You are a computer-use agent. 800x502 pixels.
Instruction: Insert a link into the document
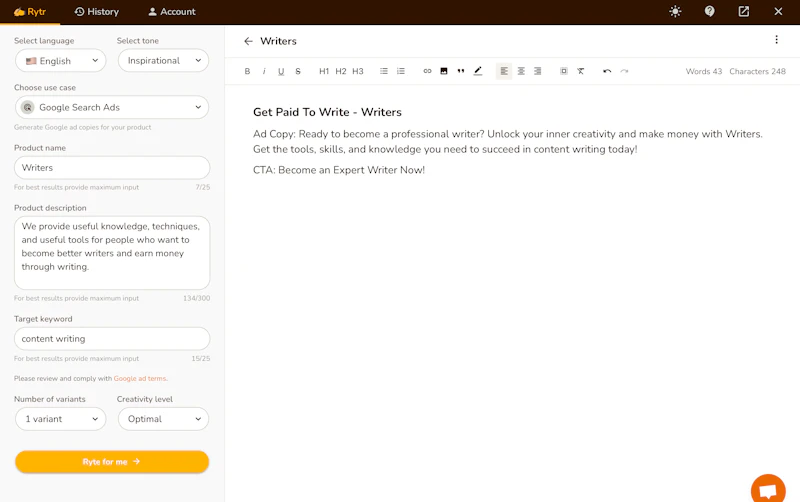[x=427, y=71]
